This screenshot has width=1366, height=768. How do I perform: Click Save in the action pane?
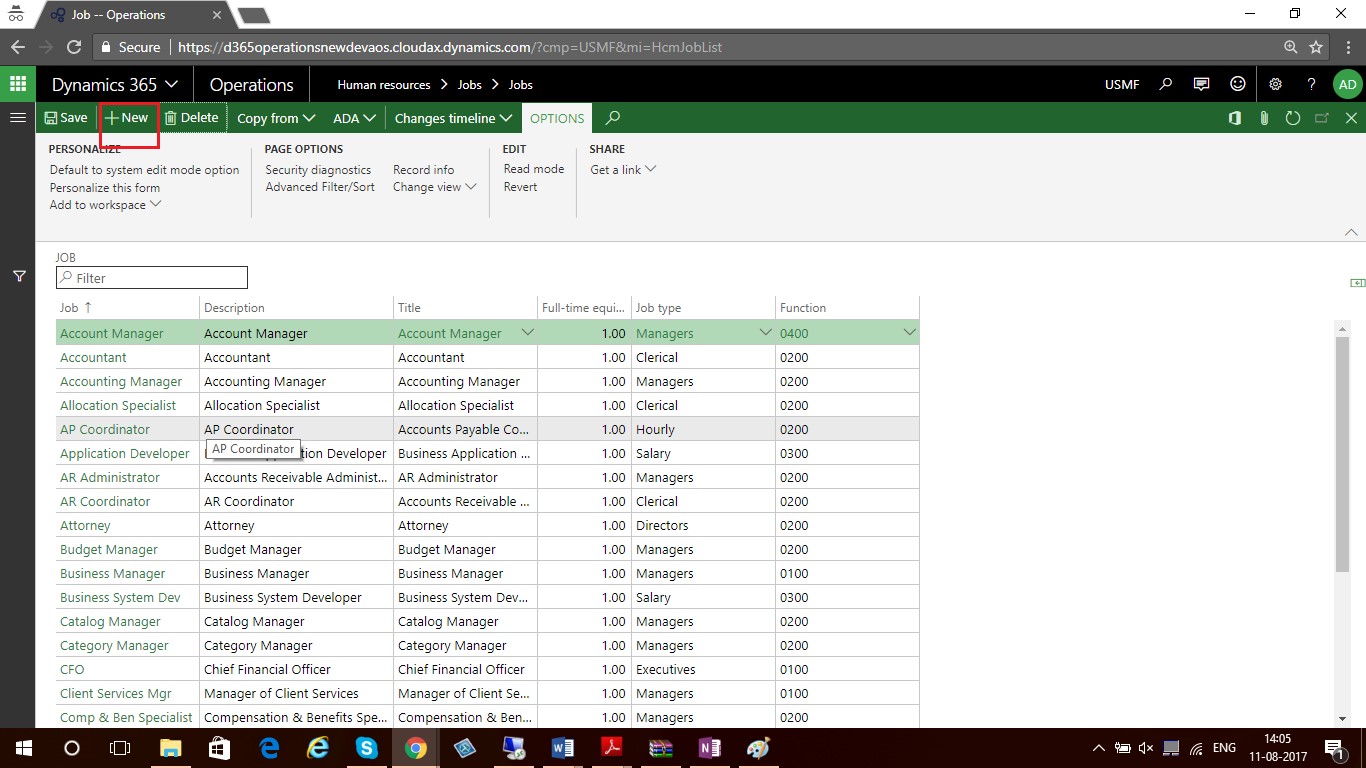pos(66,118)
